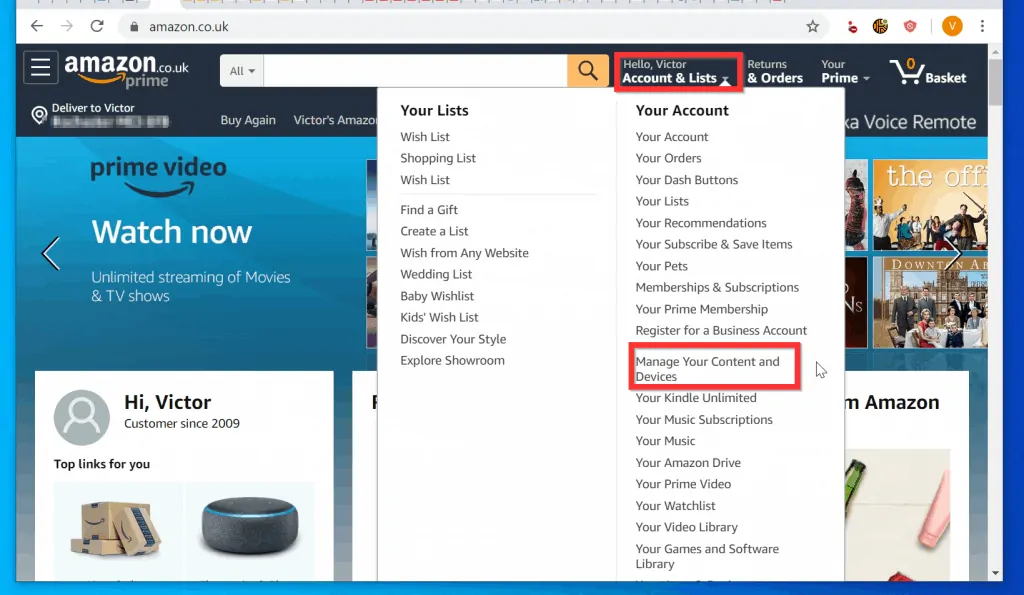This screenshot has height=595, width=1024.
Task: Click the browser back arrow
Action: 36,25
